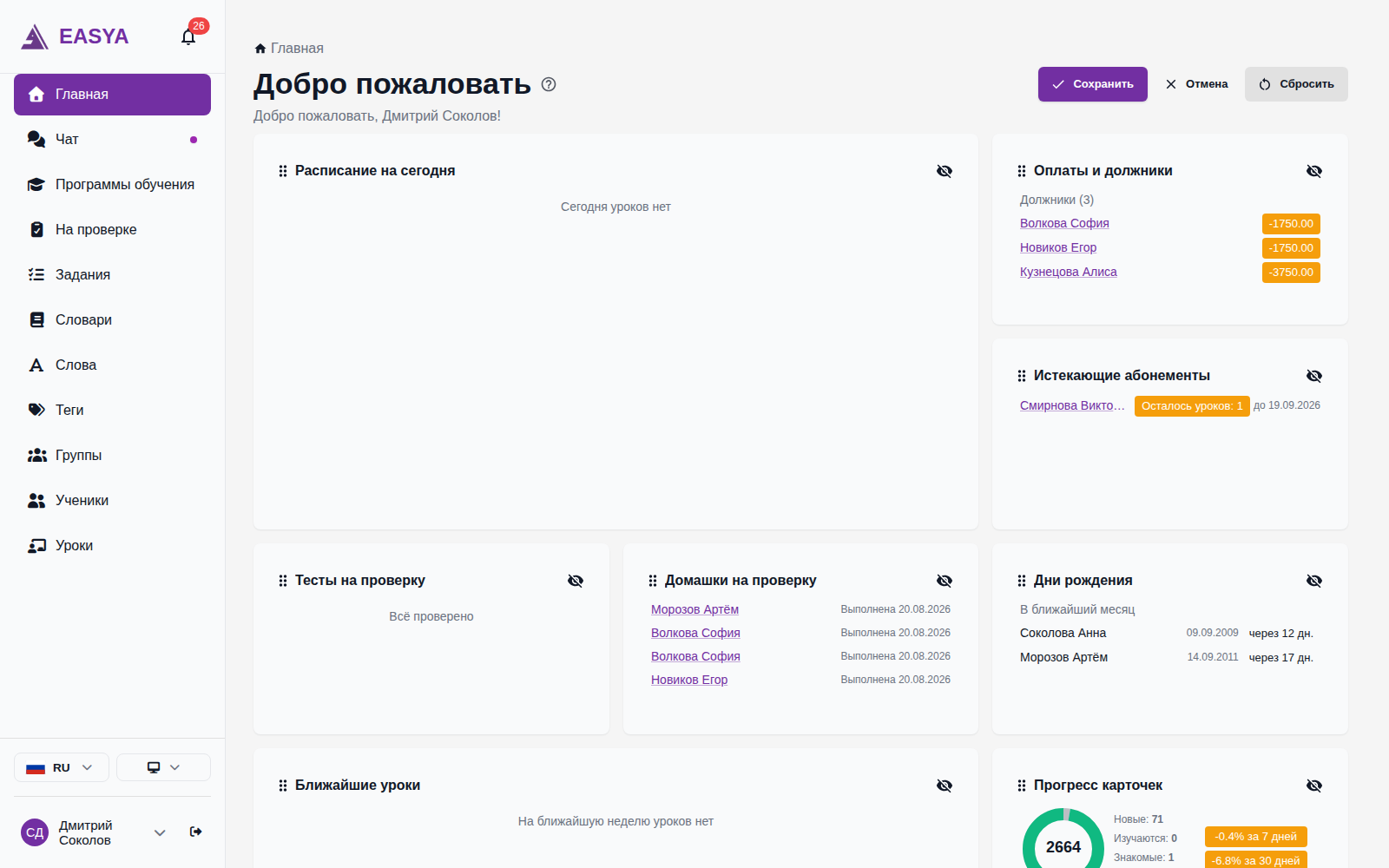Grab drag handle of Тесты на проверку widget
This screenshot has height=868, width=1389.
pyautogui.click(x=283, y=581)
